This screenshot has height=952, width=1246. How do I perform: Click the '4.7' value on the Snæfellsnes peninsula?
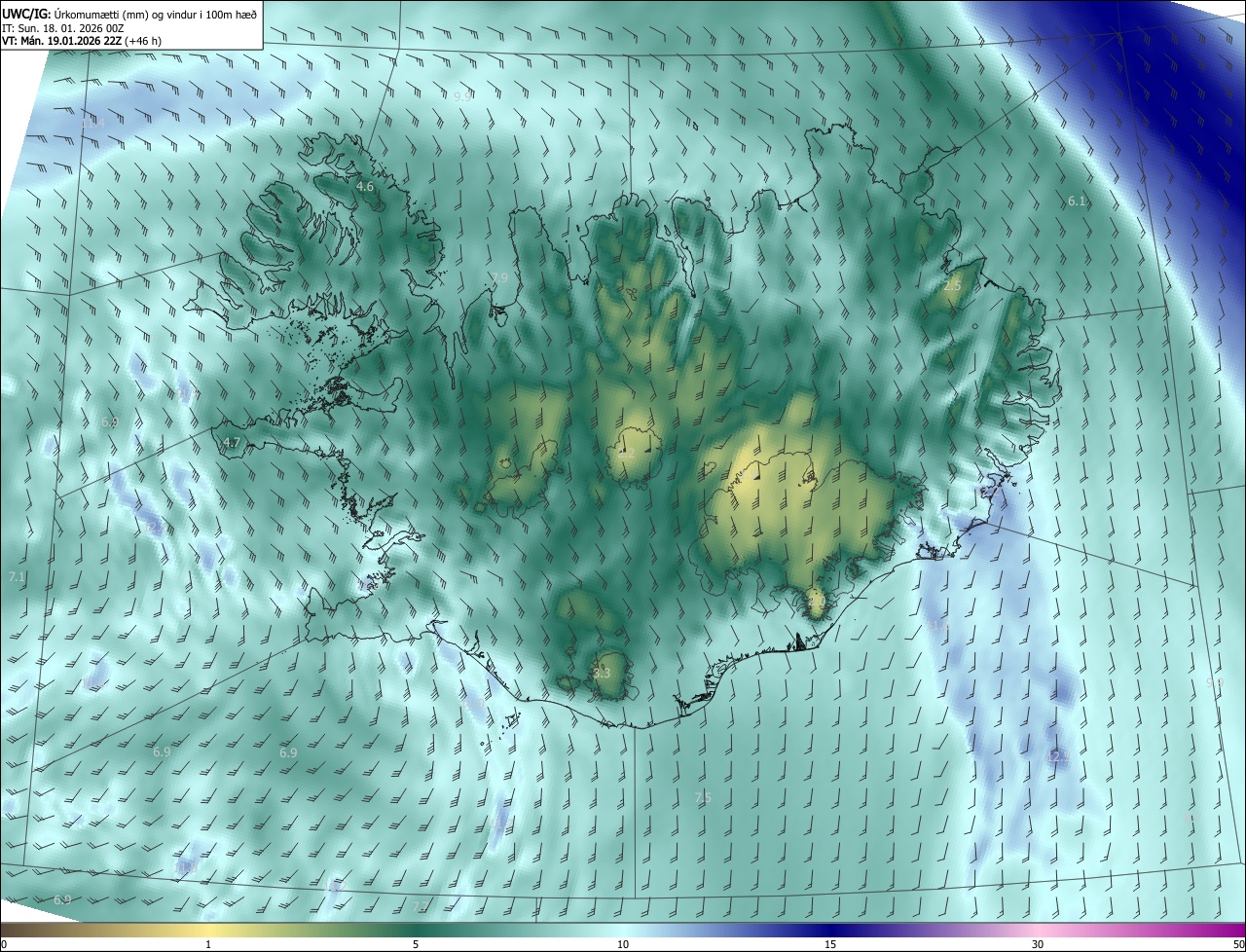(232, 442)
